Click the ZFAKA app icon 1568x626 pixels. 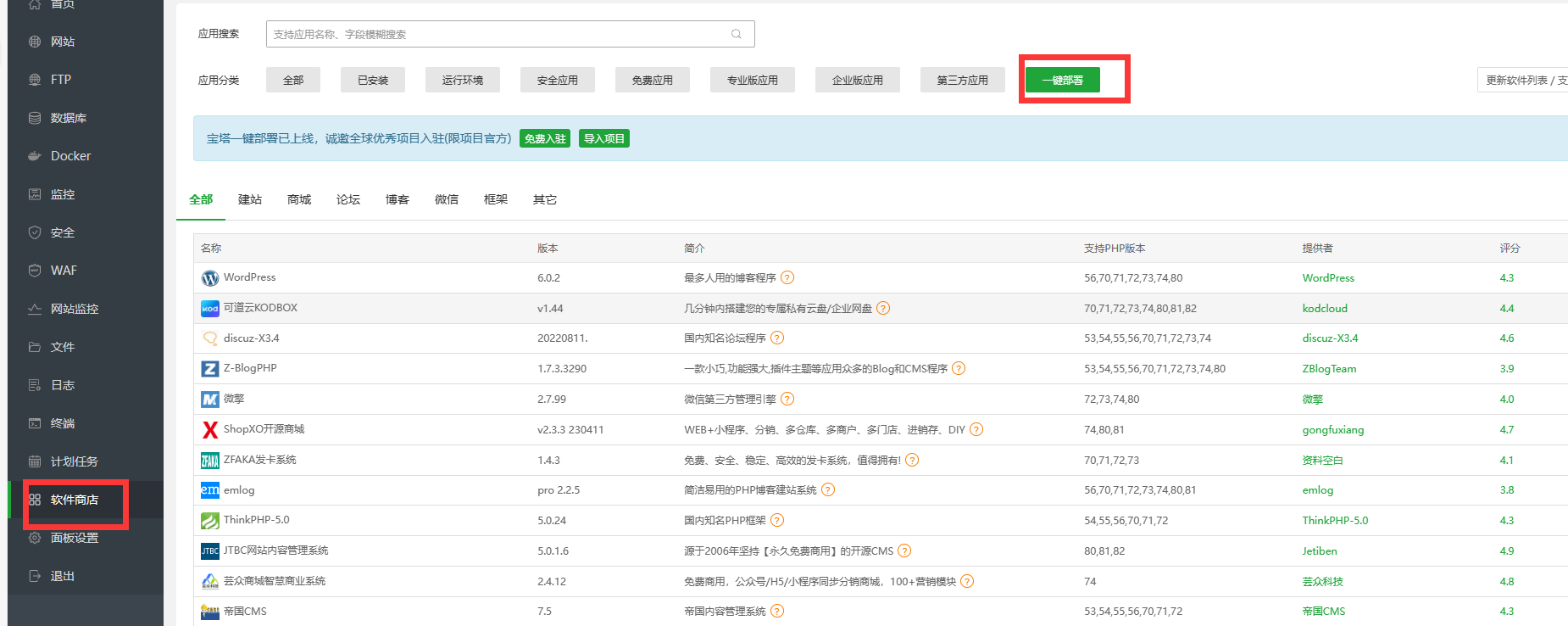click(210, 461)
